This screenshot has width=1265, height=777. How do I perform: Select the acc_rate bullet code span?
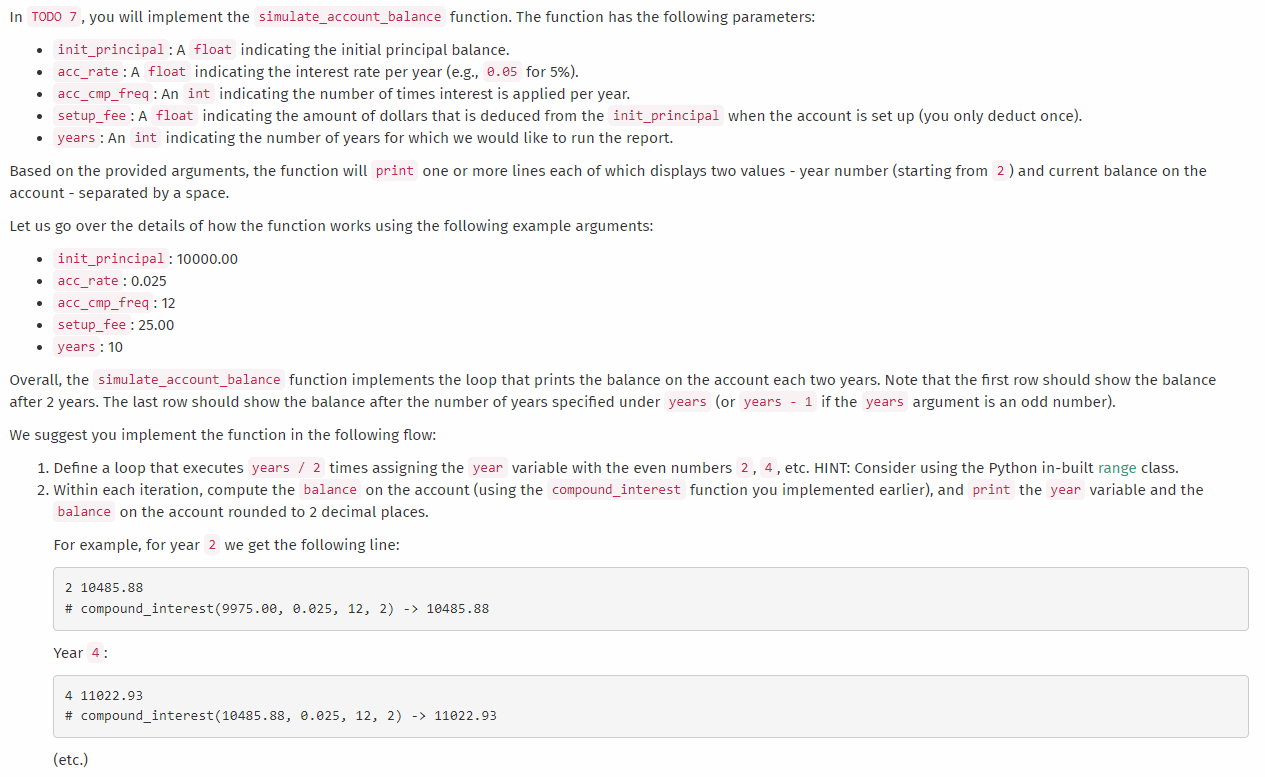pos(87,71)
